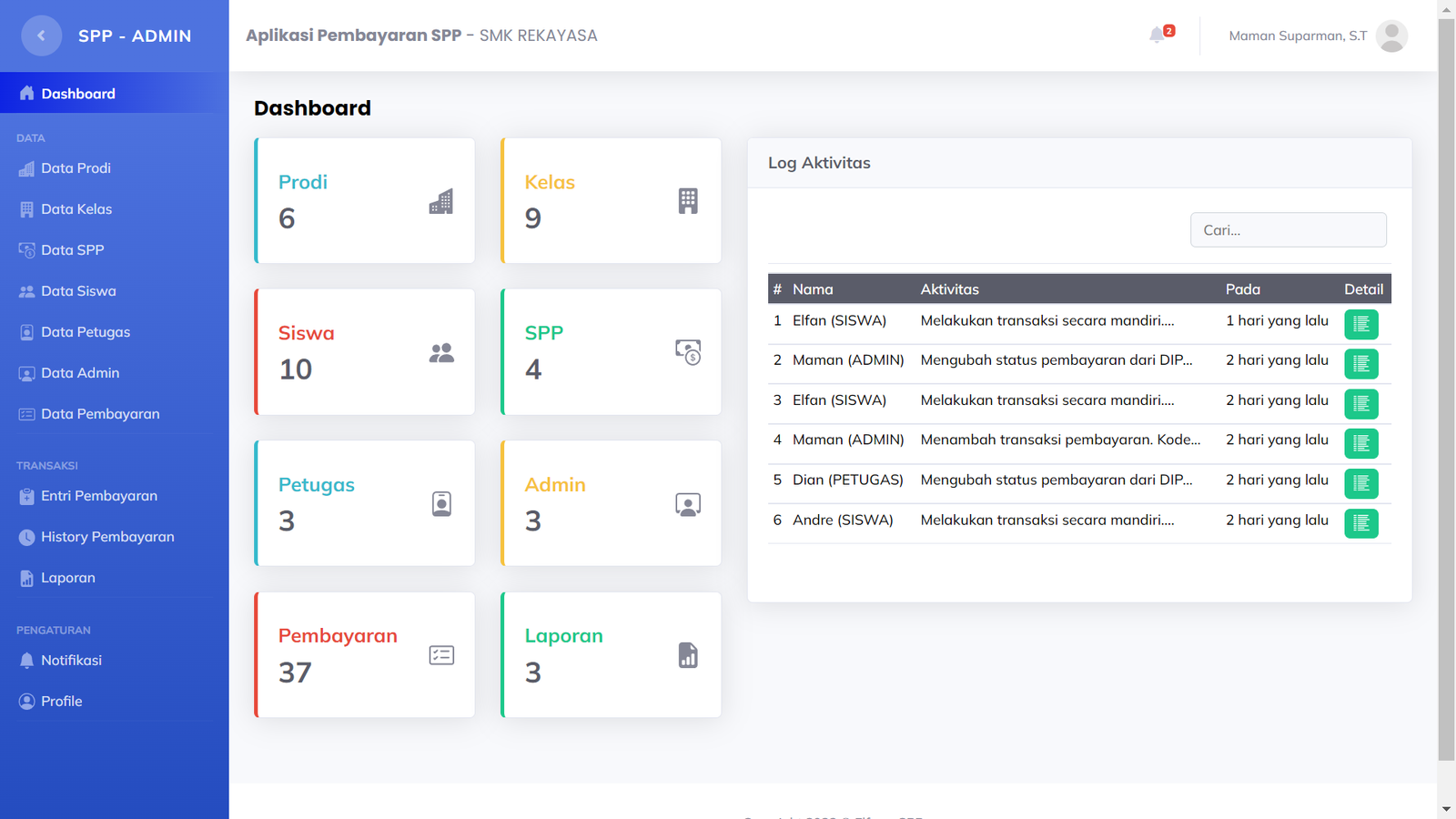
Task: Open the notification bell in header
Action: click(1158, 35)
